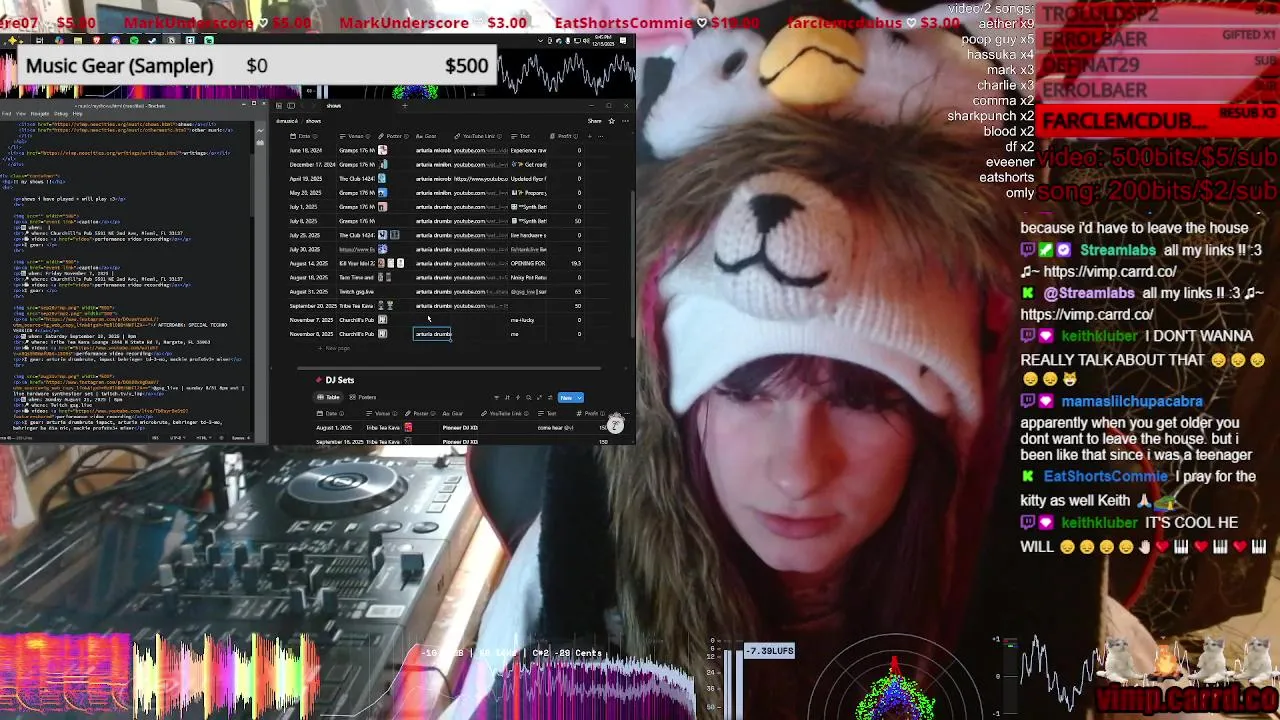Click the round help bubble in Notion

pos(615,425)
